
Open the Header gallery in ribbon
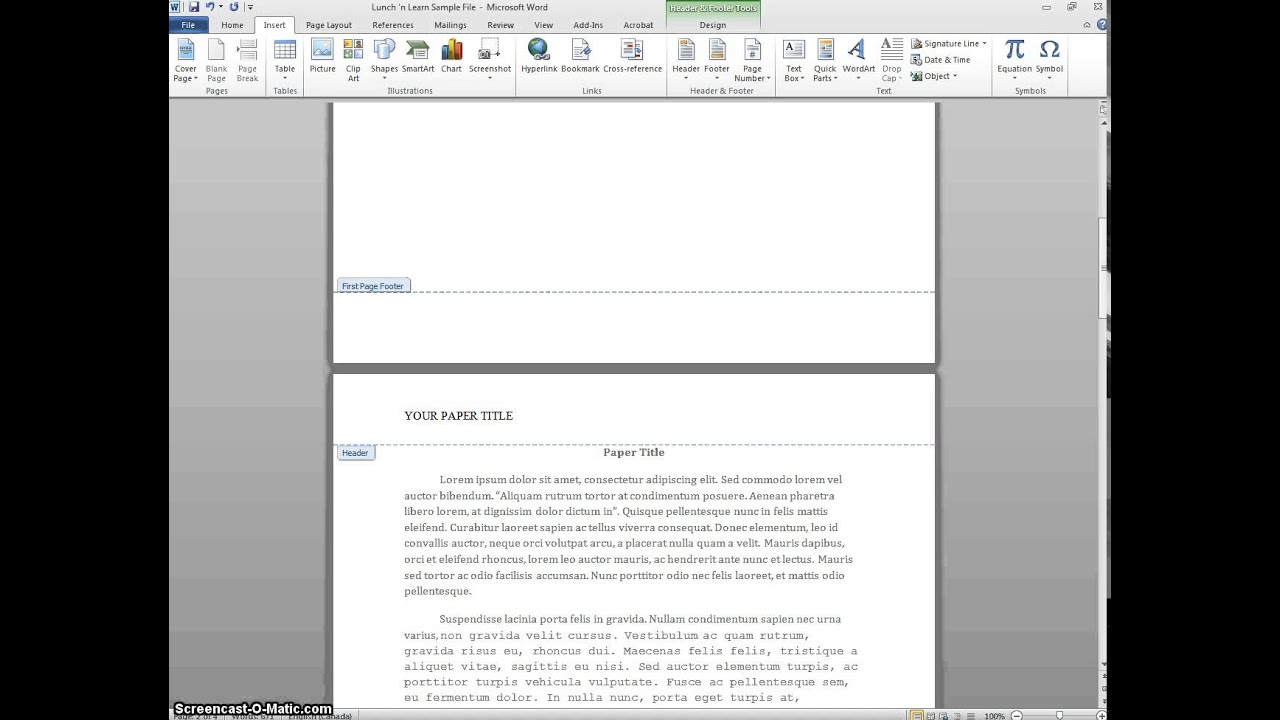[686, 60]
